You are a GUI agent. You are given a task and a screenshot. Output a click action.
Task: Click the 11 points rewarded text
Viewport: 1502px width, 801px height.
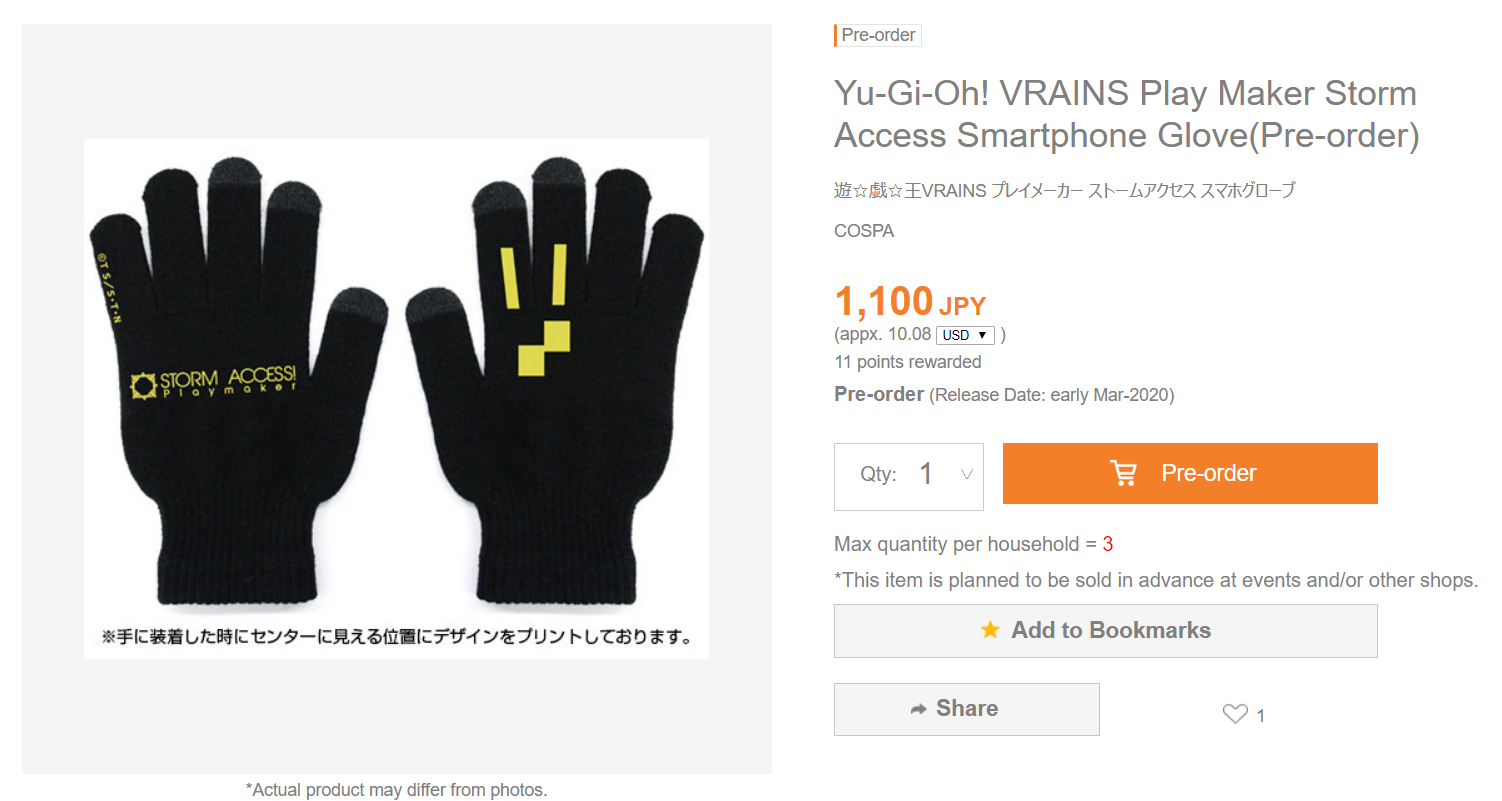pyautogui.click(x=908, y=362)
